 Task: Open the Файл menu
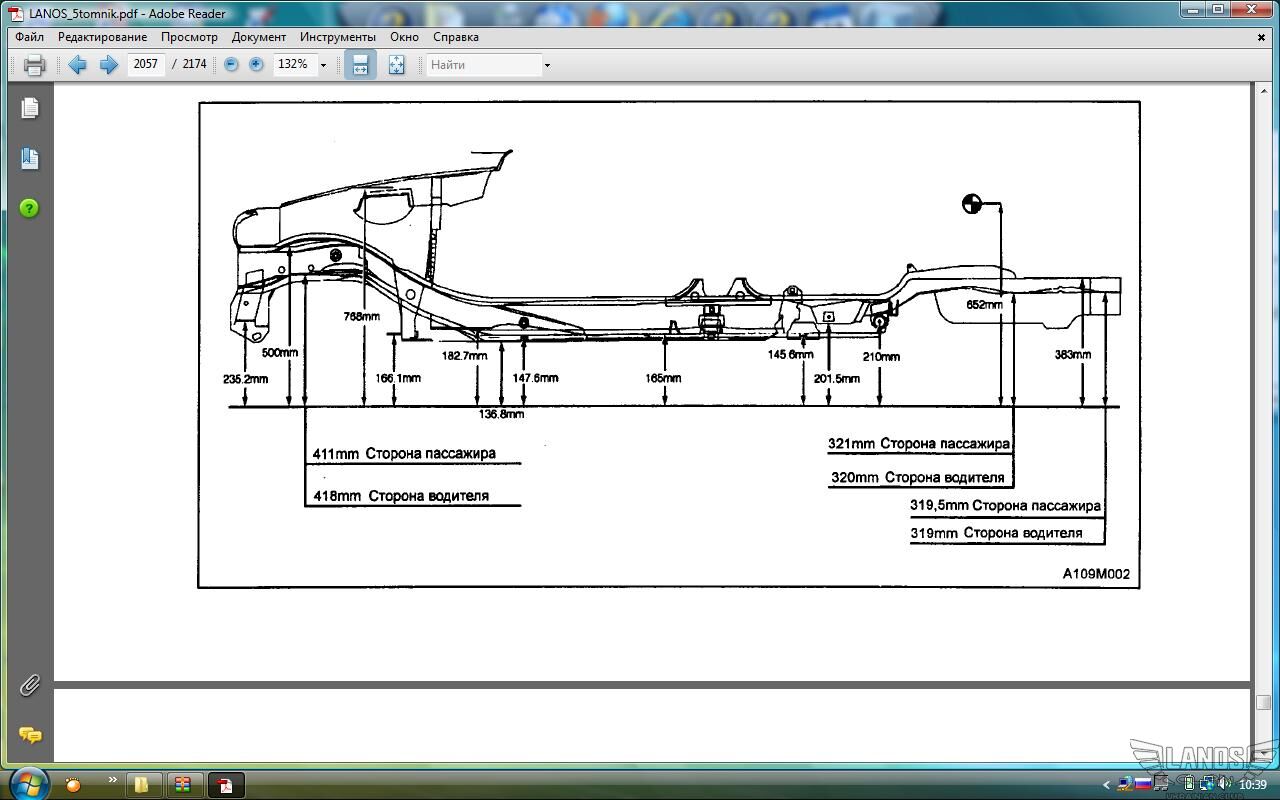(29, 37)
